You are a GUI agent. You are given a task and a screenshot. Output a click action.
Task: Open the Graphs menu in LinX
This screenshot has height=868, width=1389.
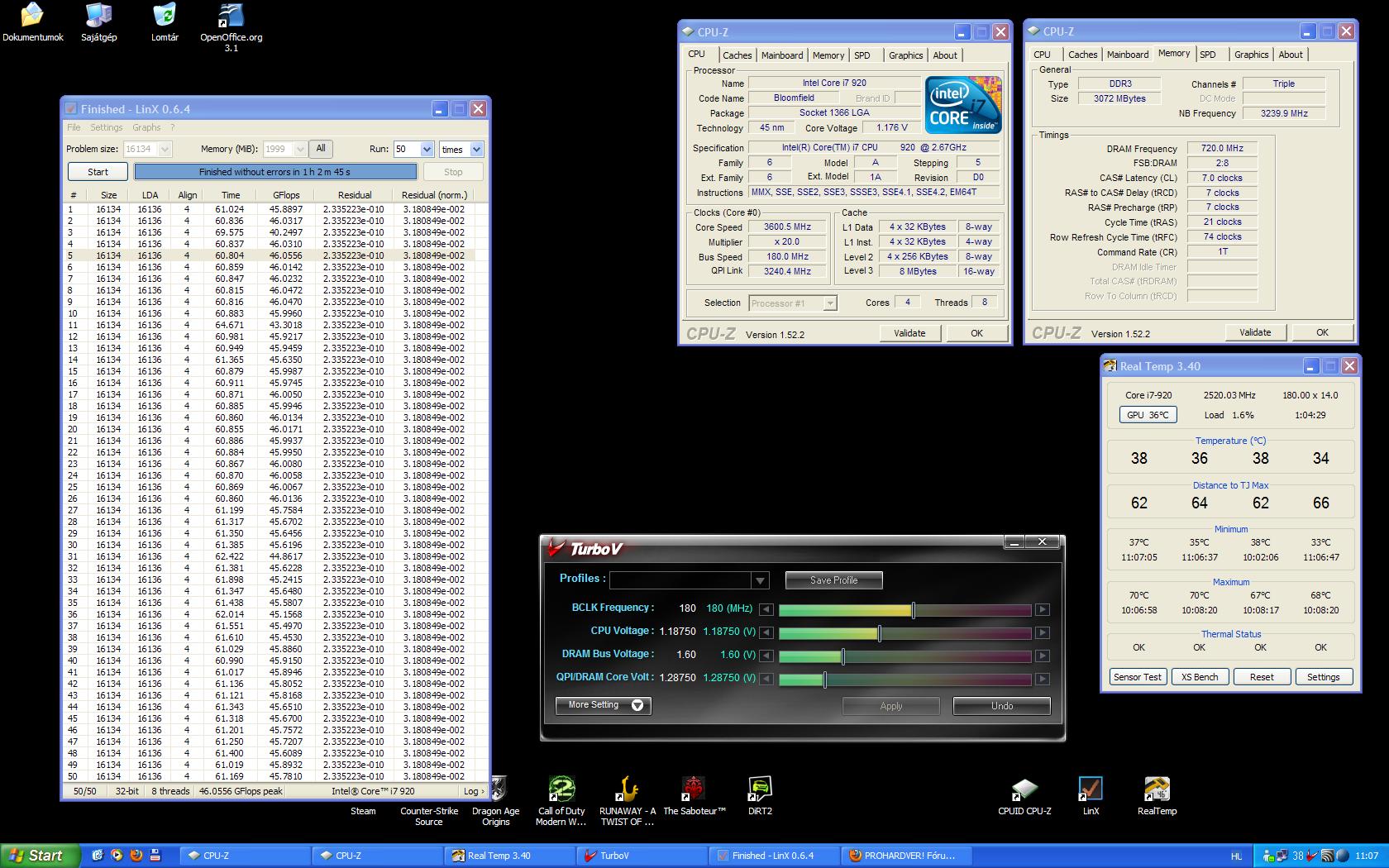(x=146, y=127)
